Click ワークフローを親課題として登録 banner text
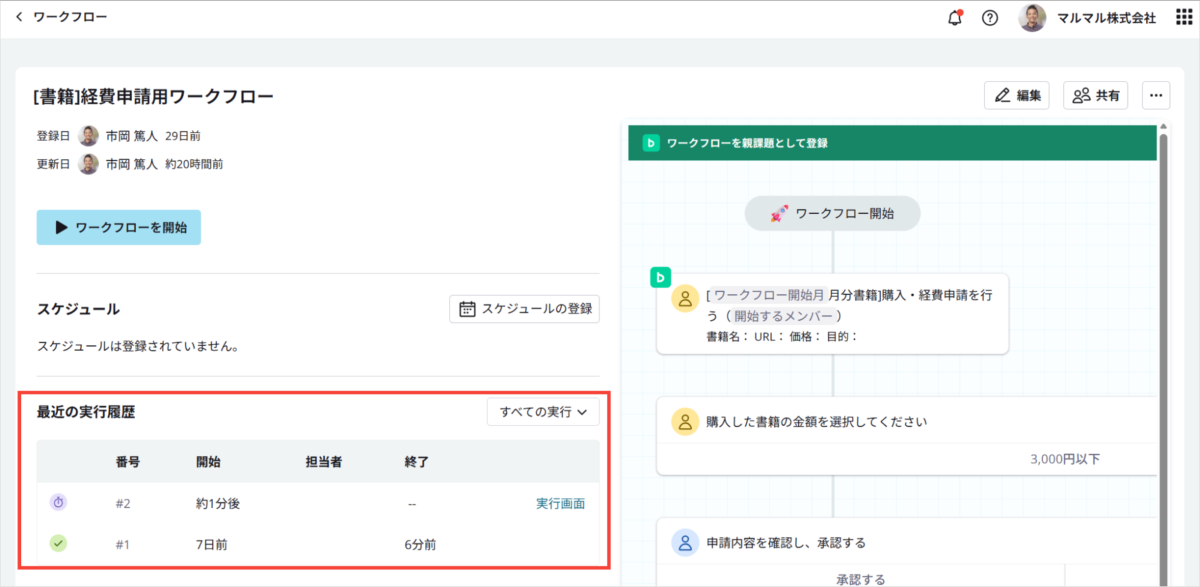 pyautogui.click(x=747, y=143)
